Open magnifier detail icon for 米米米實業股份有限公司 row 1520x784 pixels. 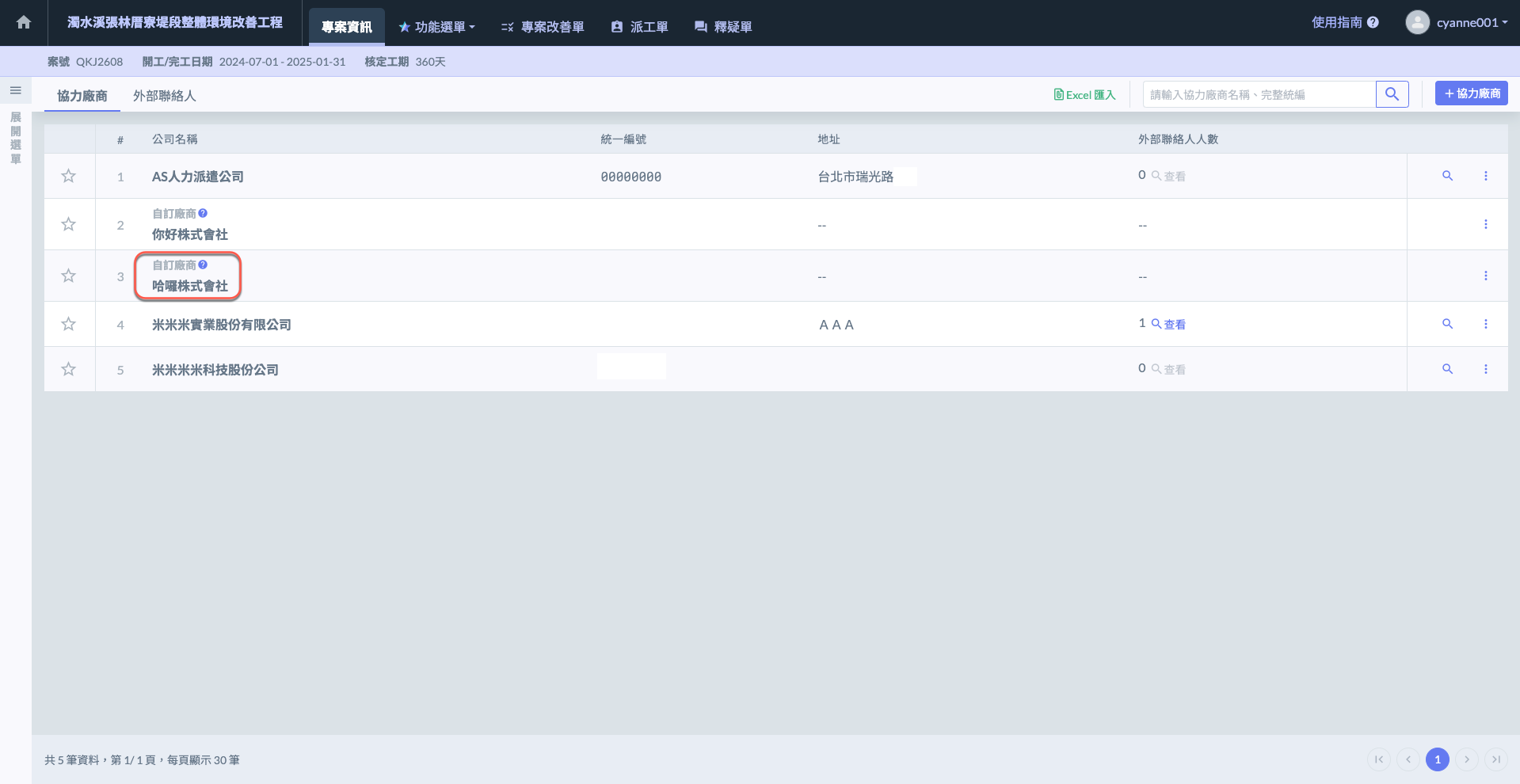coord(1447,324)
